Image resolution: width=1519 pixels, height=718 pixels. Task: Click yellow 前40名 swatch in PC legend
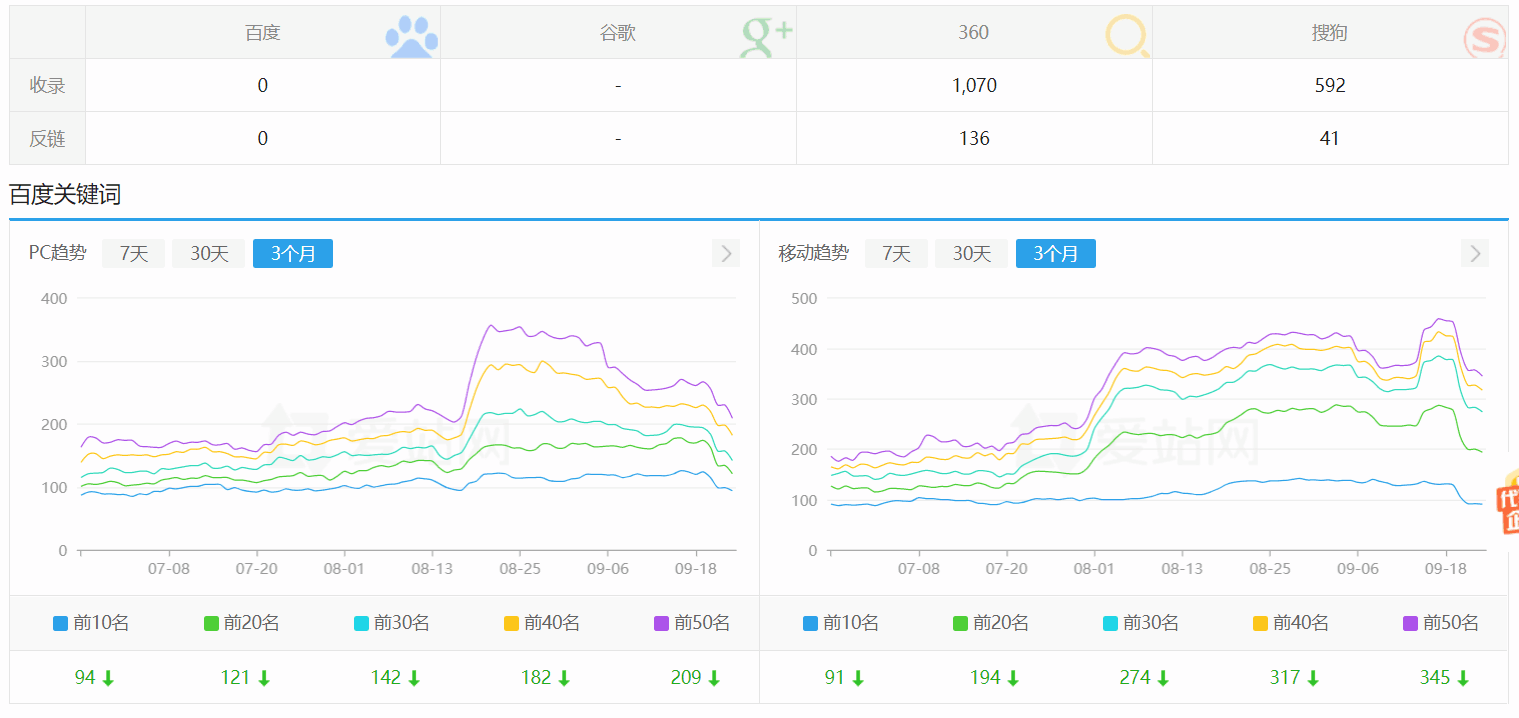[x=511, y=624]
